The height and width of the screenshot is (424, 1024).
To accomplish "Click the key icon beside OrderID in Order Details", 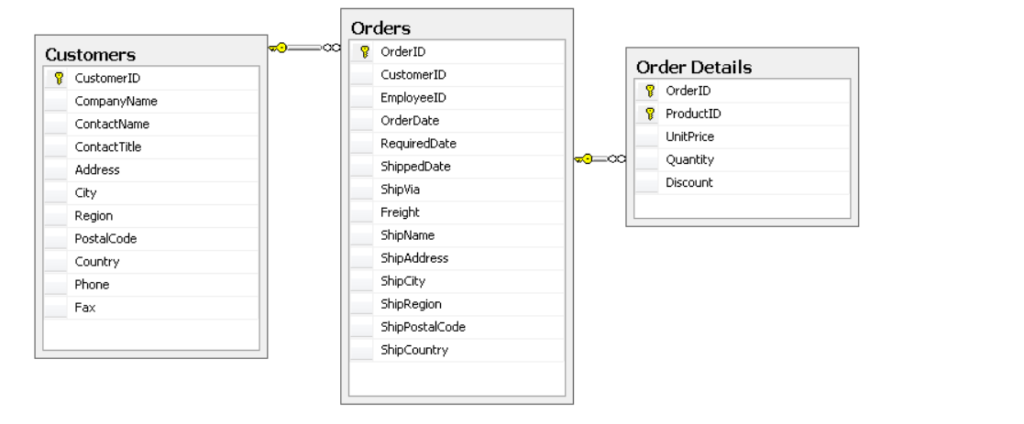I will coord(649,91).
